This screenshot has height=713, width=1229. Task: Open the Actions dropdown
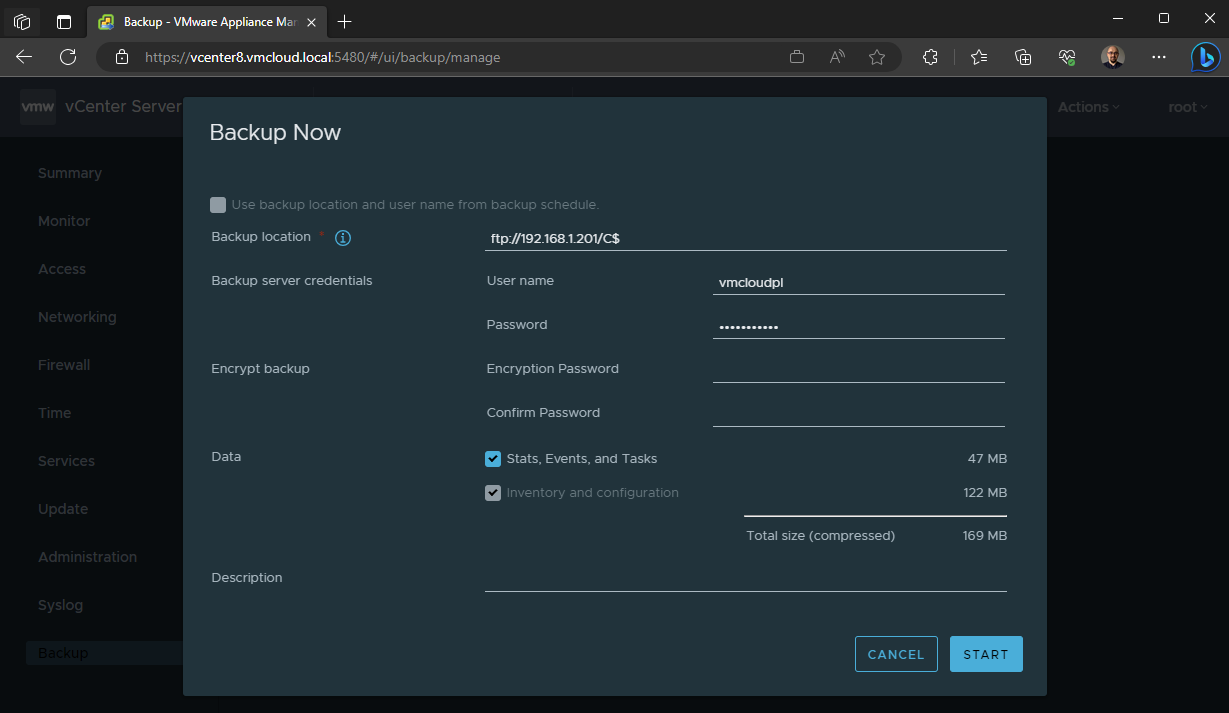pos(1088,106)
